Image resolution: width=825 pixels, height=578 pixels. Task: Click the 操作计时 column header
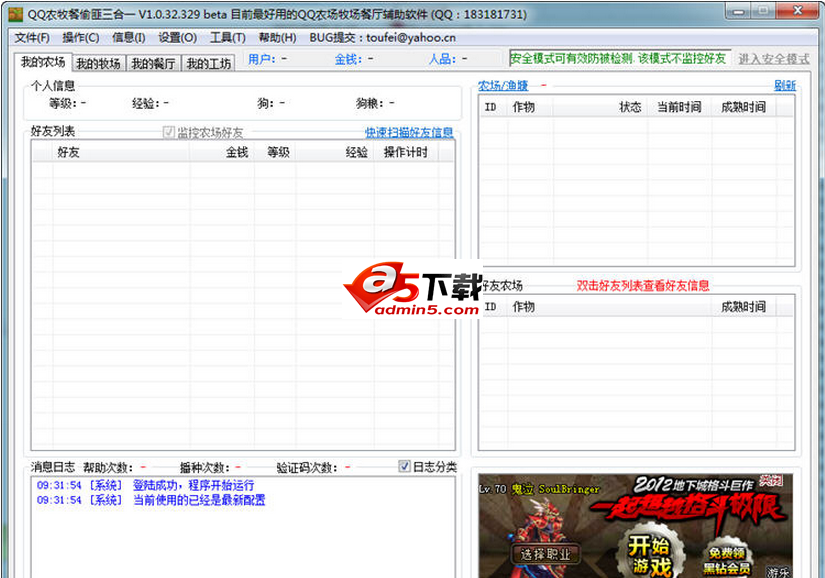point(406,152)
